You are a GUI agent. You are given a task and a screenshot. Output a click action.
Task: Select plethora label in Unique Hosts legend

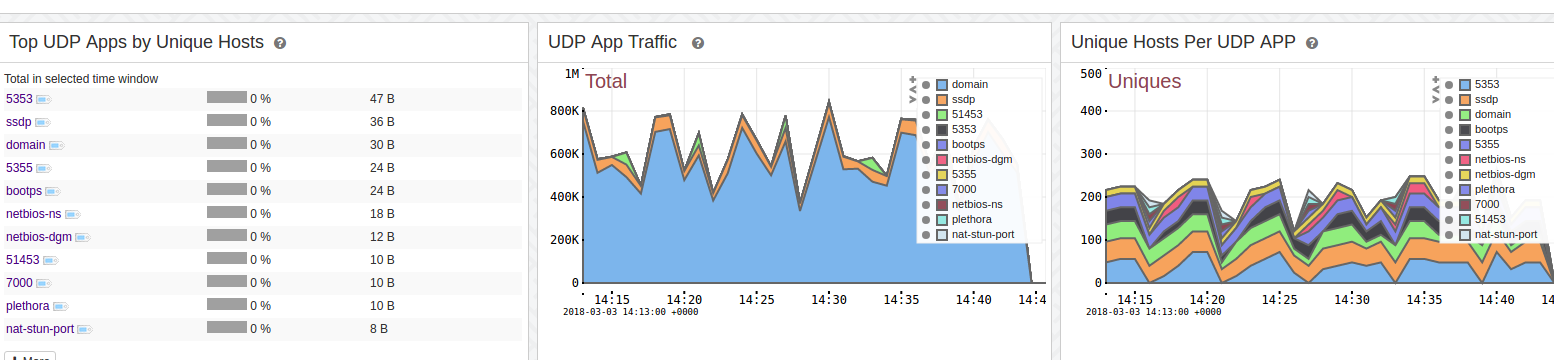coord(1495,189)
